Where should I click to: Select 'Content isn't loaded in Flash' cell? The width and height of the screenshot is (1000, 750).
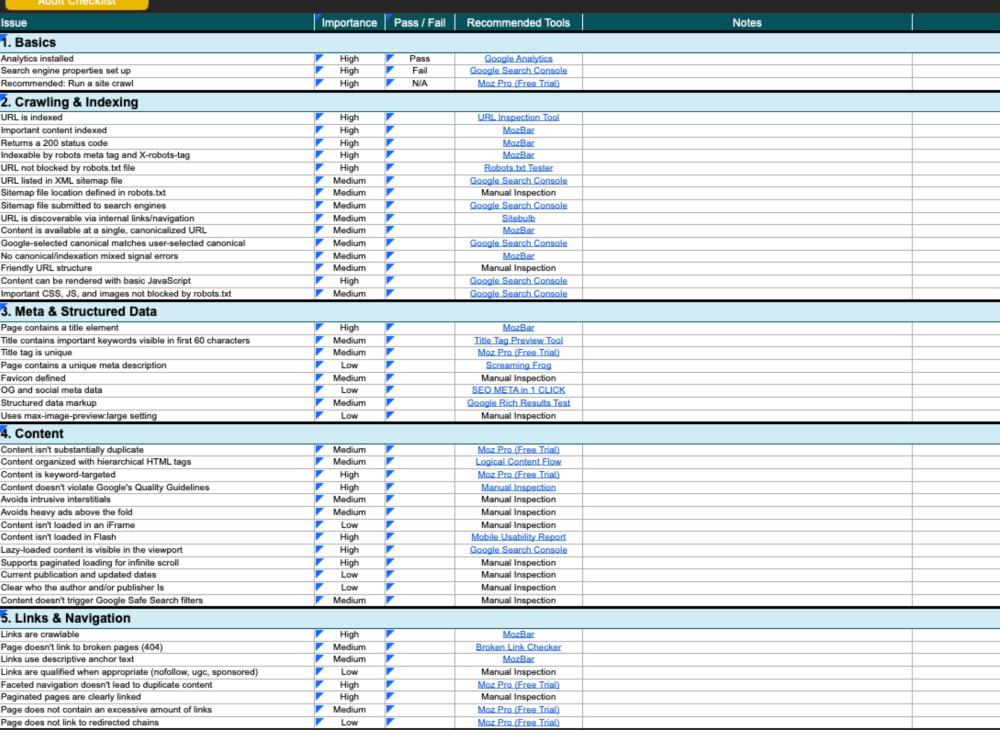pos(157,537)
